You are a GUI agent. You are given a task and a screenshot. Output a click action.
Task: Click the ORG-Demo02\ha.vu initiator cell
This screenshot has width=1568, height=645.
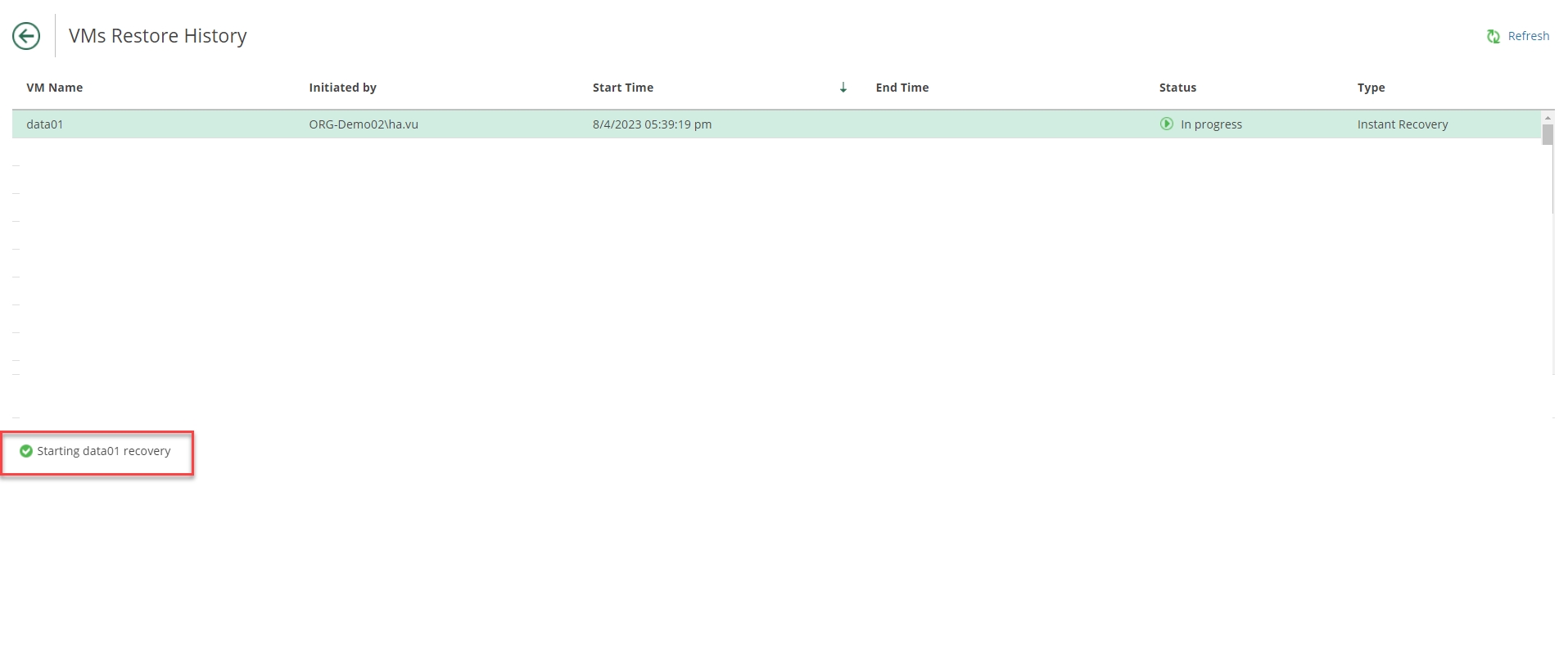(x=363, y=124)
